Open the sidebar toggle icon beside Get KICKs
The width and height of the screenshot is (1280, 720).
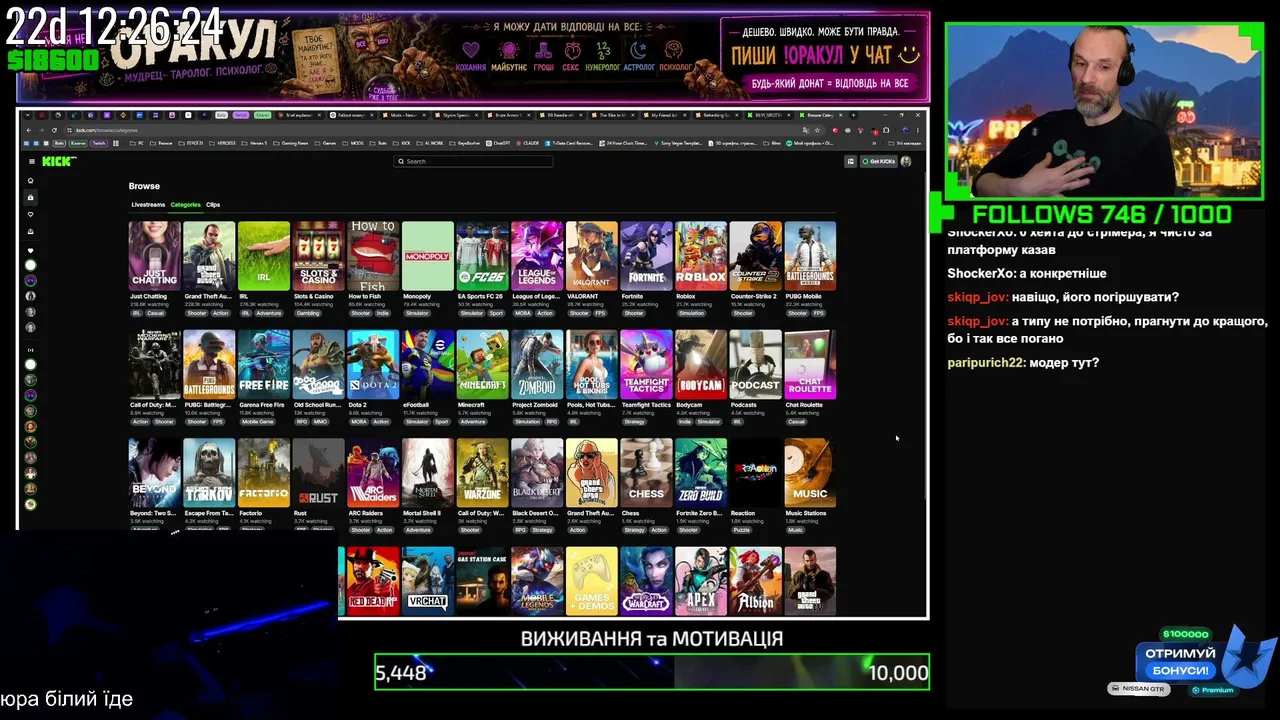851,161
